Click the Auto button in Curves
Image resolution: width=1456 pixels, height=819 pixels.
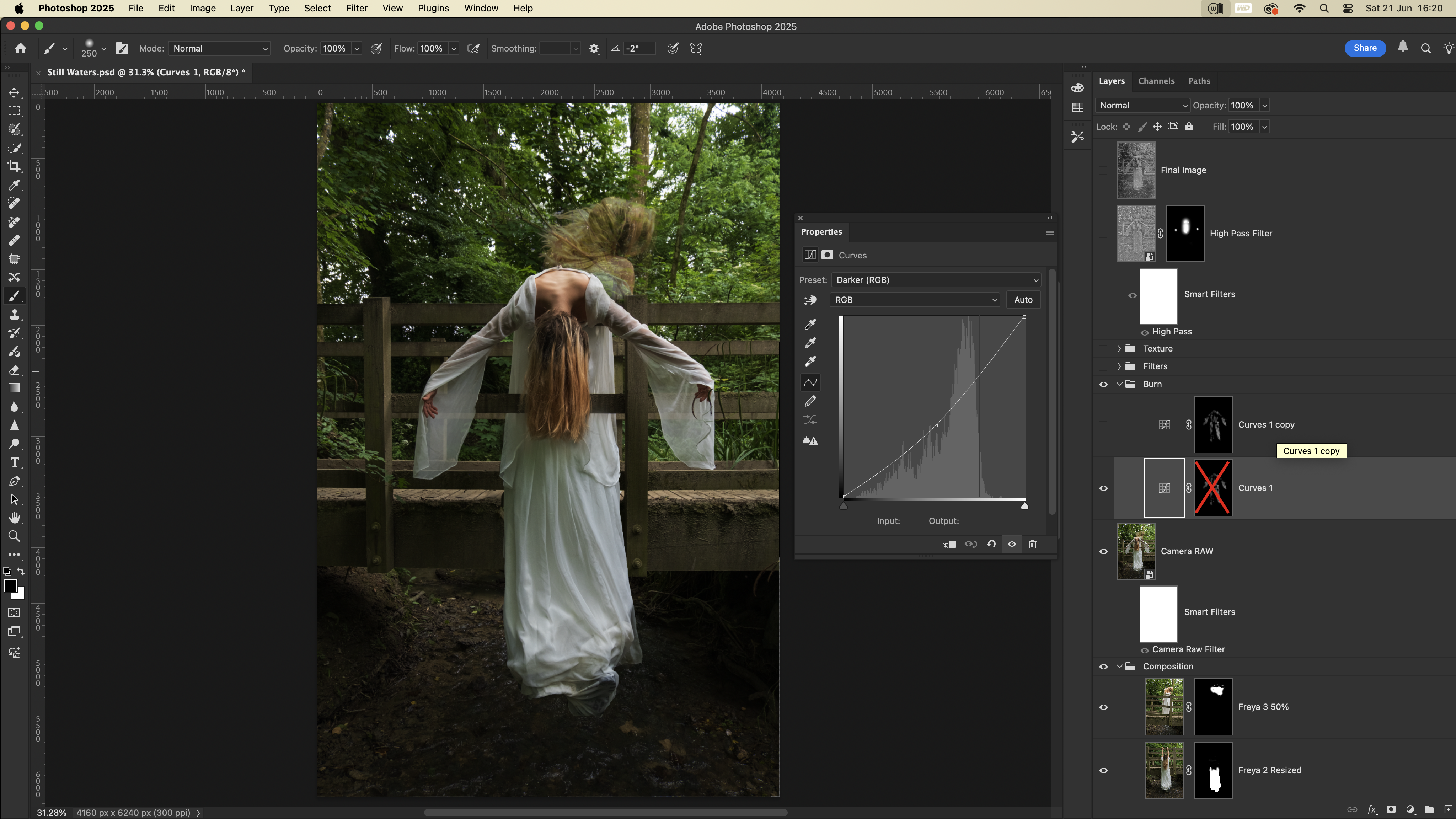(x=1023, y=300)
